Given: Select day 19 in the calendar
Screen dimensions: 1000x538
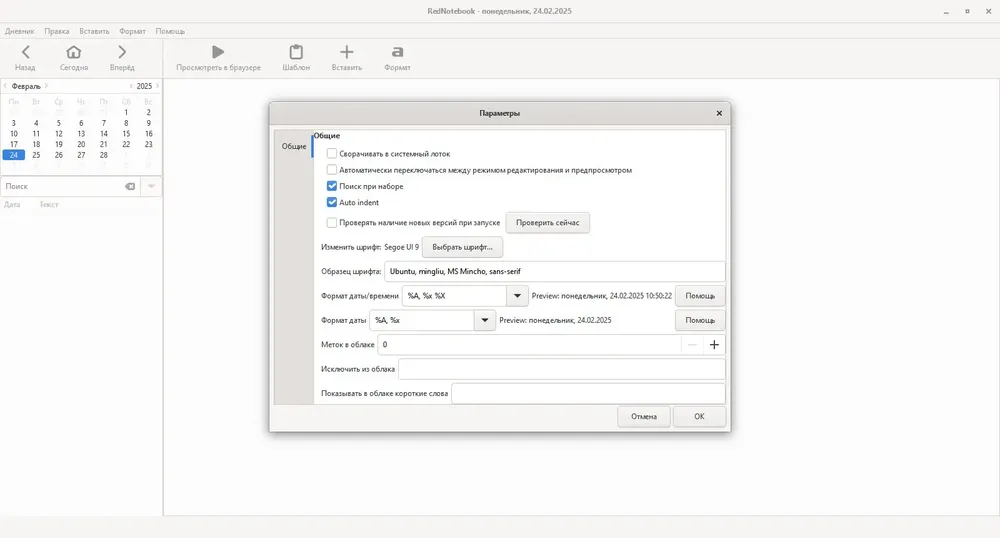Looking at the screenshot, I should (x=59, y=144).
